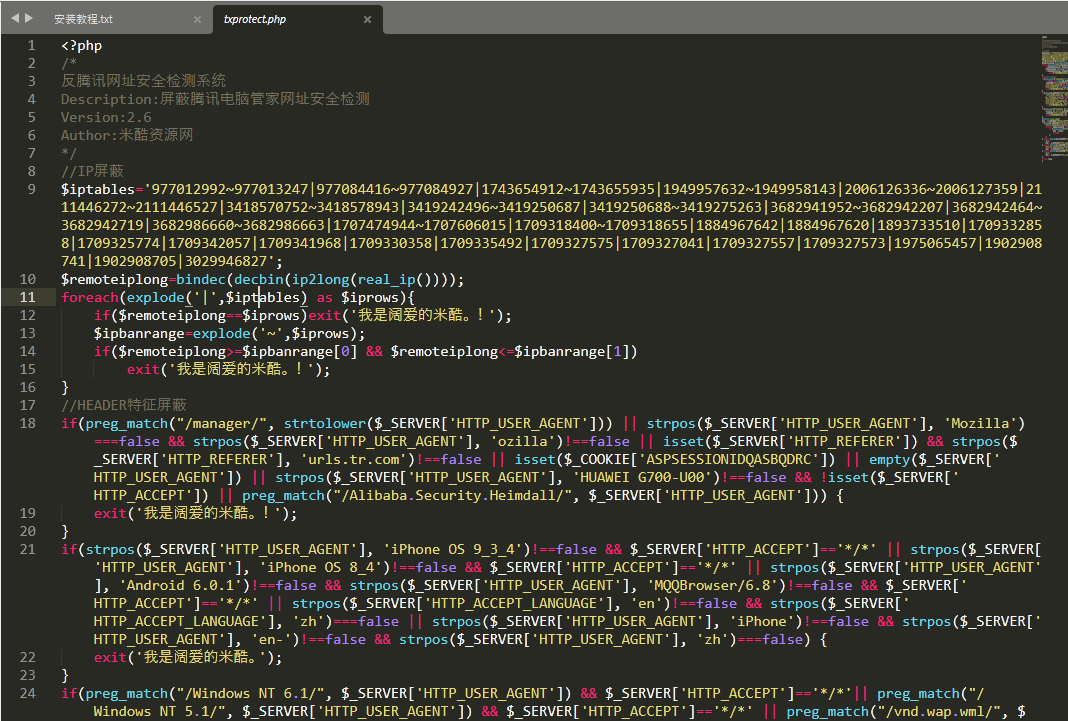Click the closing brace on line 16
Screen dimensions: 1068x721
pyautogui.click(x=65, y=387)
